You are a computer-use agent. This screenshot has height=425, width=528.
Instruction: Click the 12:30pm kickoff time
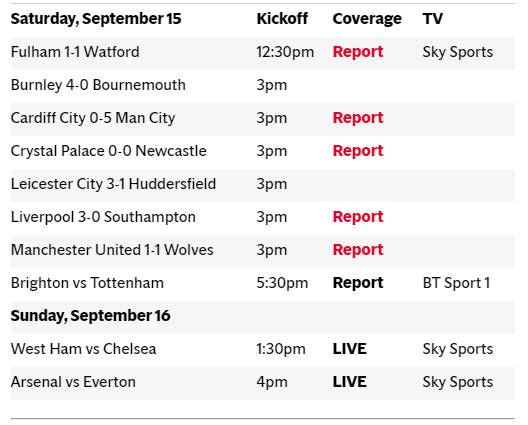coord(285,52)
